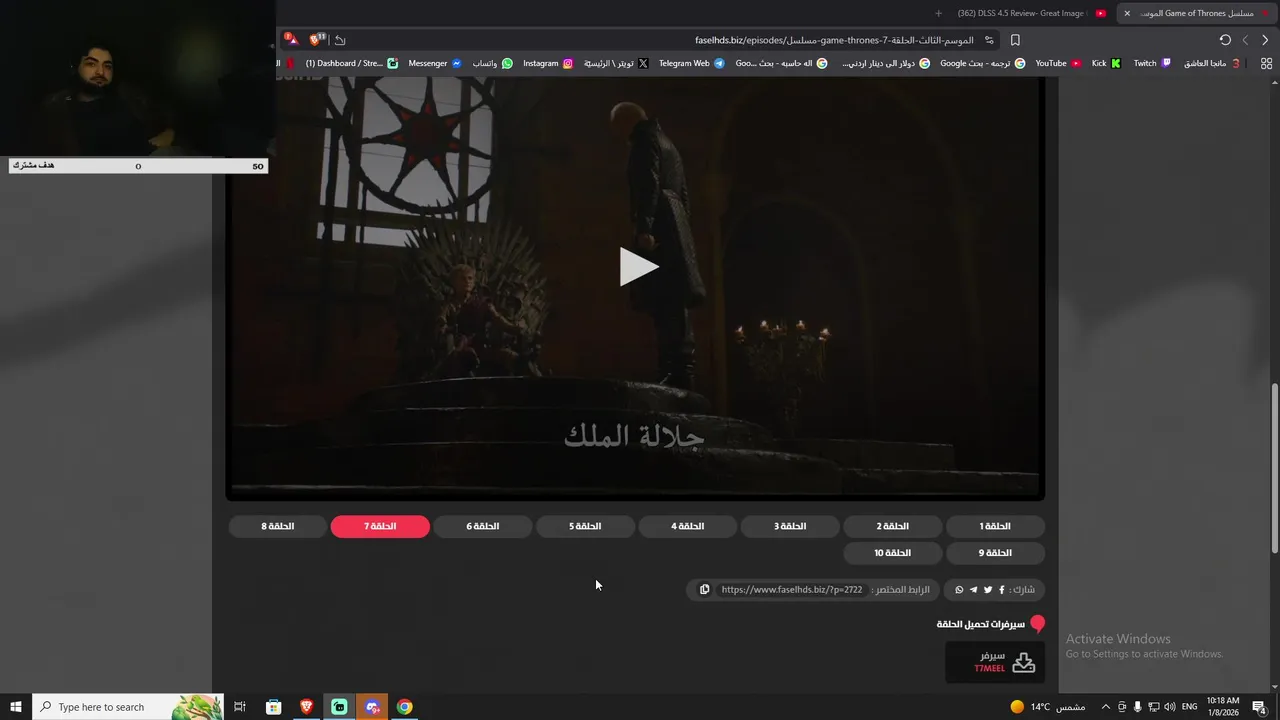Open the YouTube bookmark
The height and width of the screenshot is (720, 1280).
[x=1058, y=63]
